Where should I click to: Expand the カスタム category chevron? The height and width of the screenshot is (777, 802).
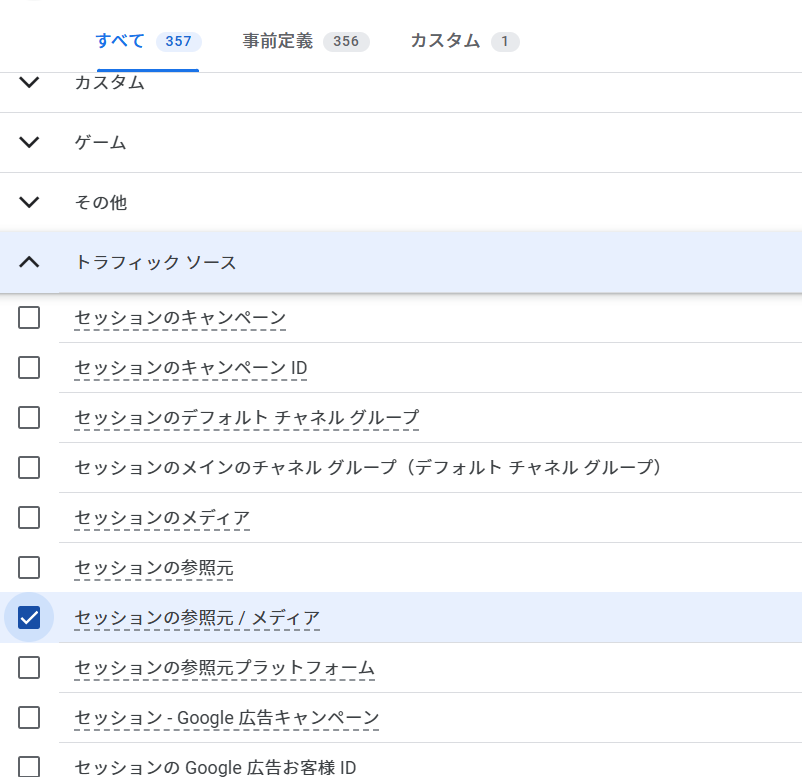point(29,83)
